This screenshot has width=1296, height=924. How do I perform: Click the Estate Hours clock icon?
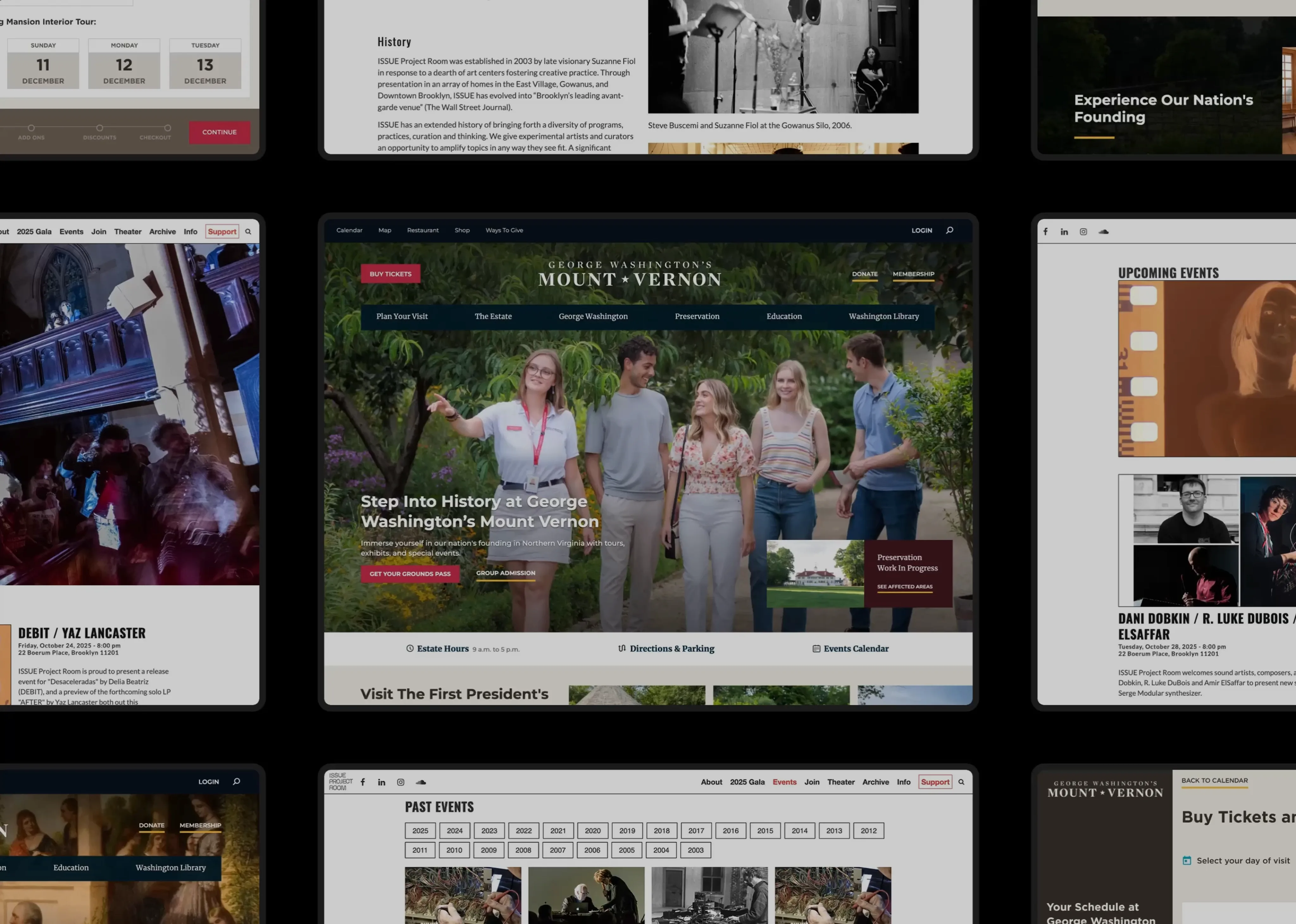tap(410, 649)
